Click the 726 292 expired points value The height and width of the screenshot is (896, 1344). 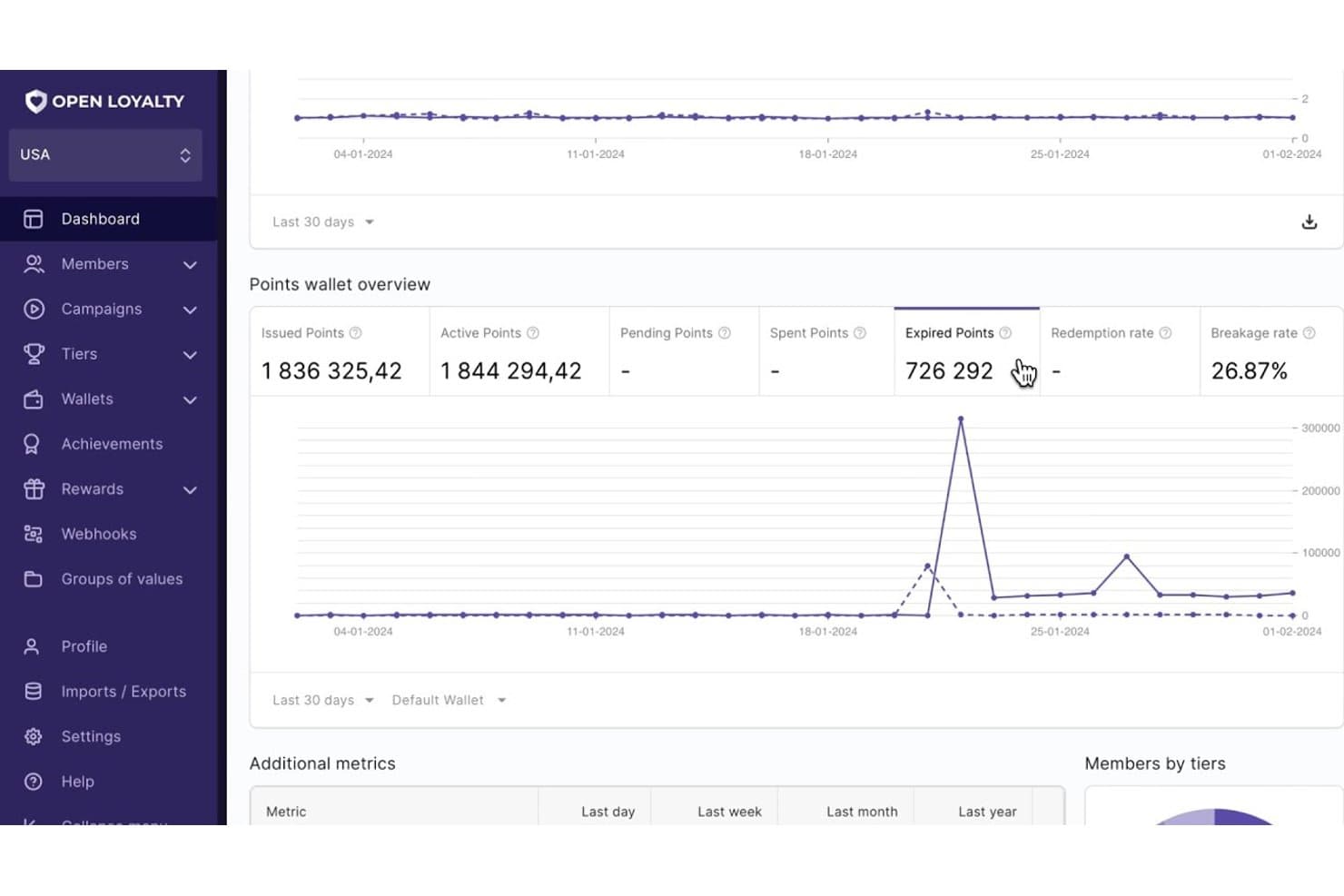949,371
